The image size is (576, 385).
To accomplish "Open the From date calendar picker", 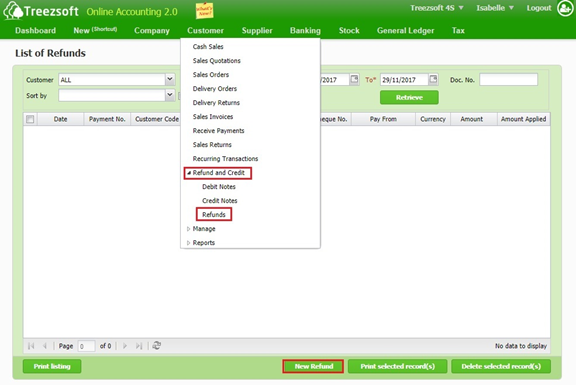I will tap(354, 79).
